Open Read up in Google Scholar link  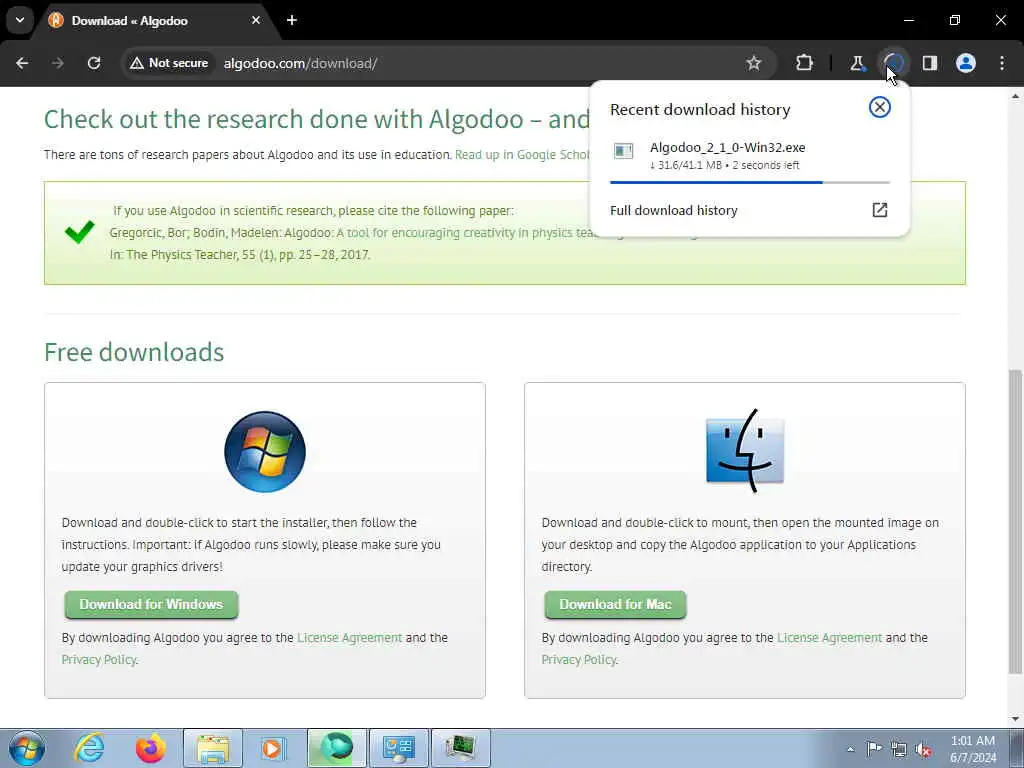pos(522,155)
